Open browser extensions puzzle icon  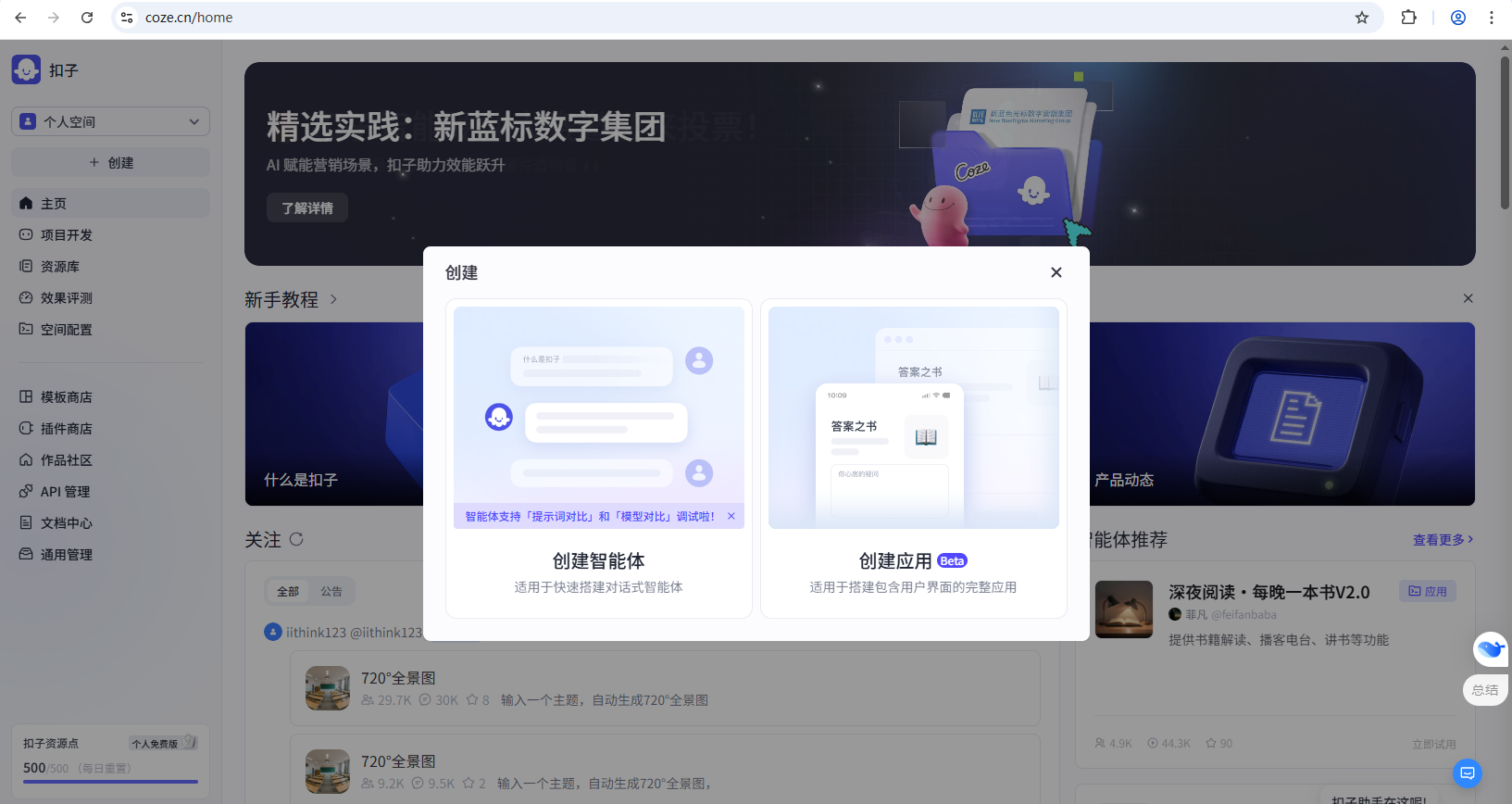point(1409,18)
